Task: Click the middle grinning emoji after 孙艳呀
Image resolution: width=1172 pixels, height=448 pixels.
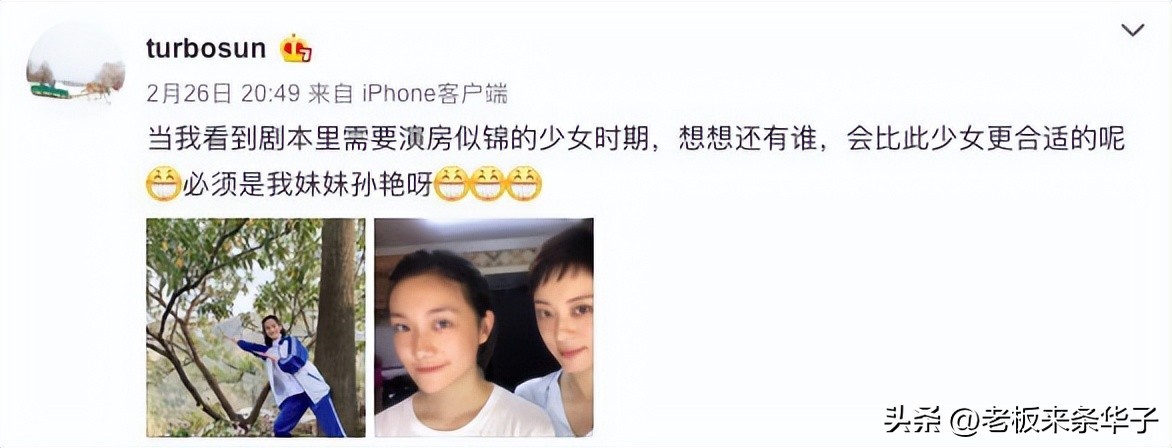Action: [487, 183]
